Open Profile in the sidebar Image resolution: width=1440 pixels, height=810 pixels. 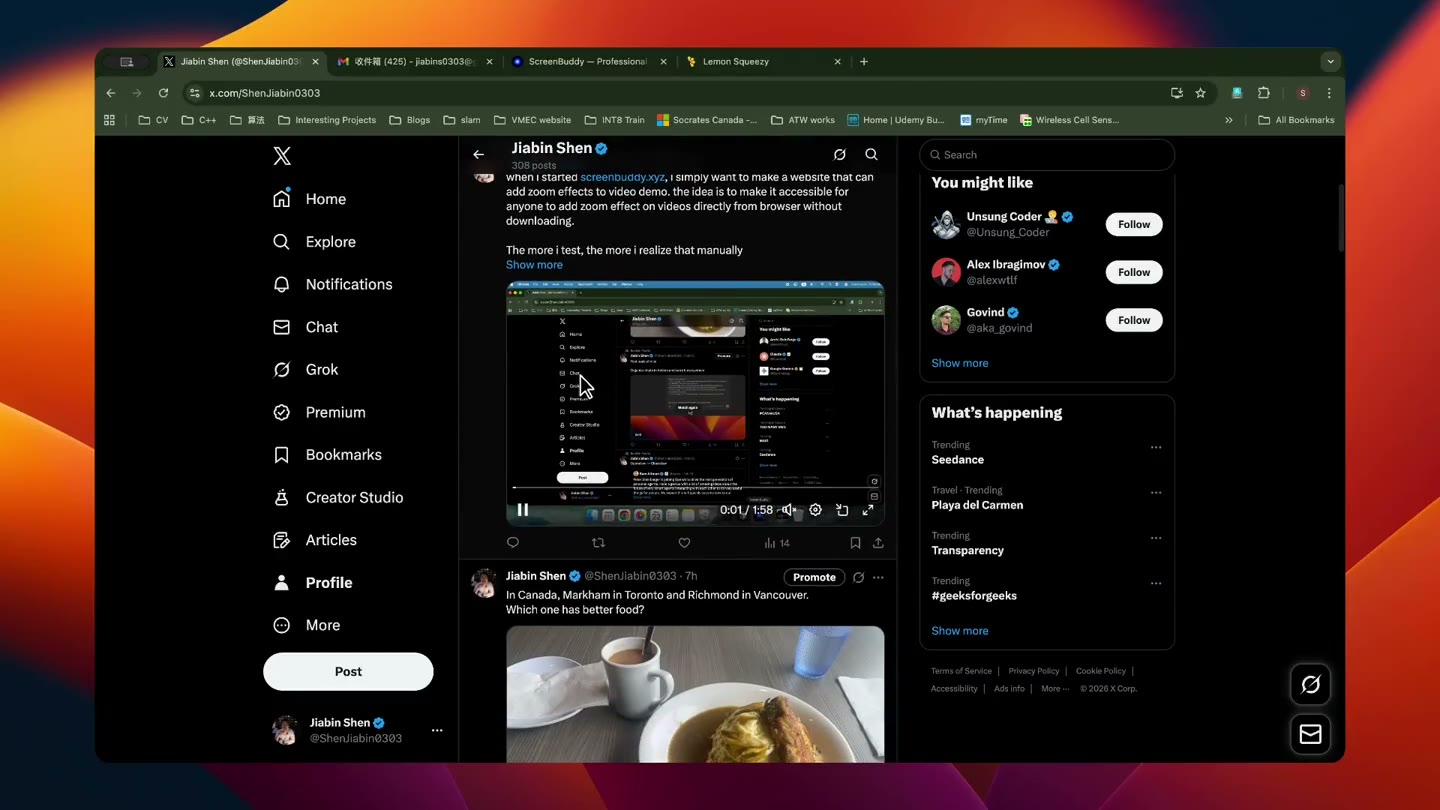point(312,582)
